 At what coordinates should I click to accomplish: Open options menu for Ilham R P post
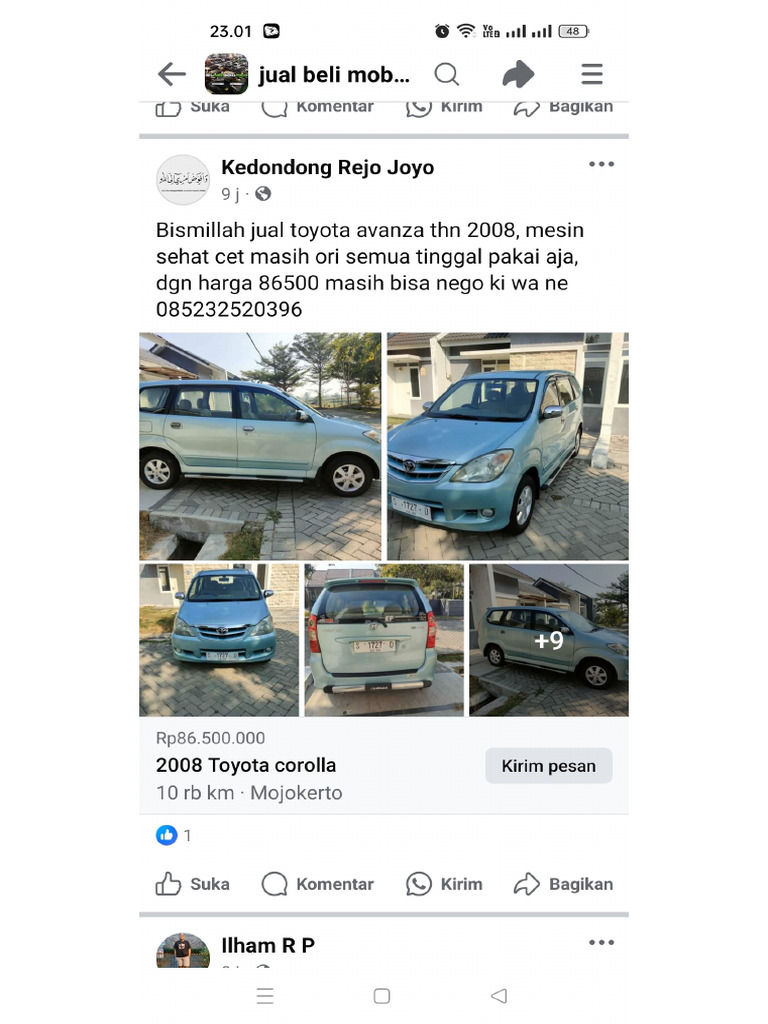601,942
